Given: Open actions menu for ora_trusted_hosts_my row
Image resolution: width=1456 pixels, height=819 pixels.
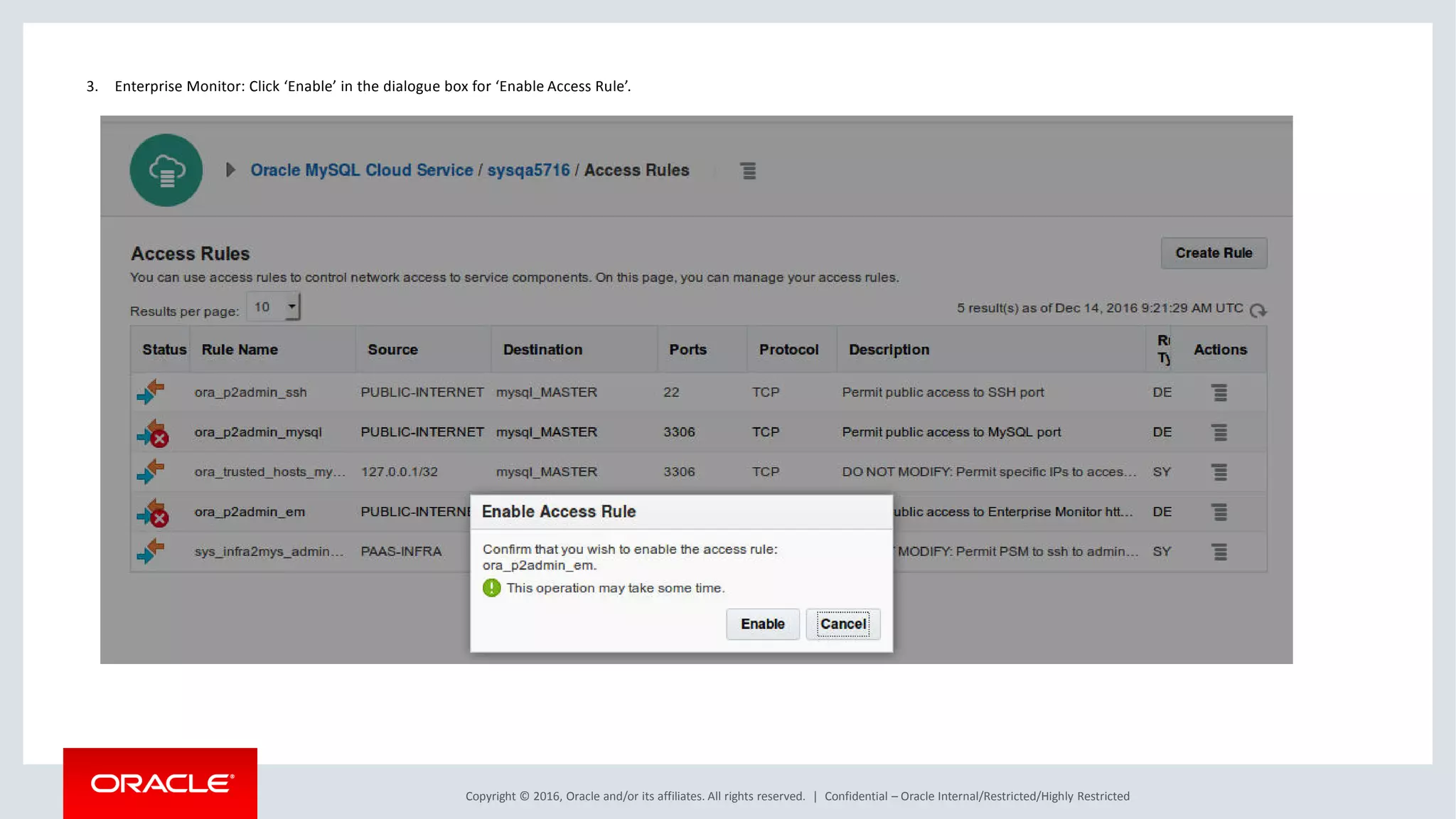Looking at the screenshot, I should coord(1219,472).
